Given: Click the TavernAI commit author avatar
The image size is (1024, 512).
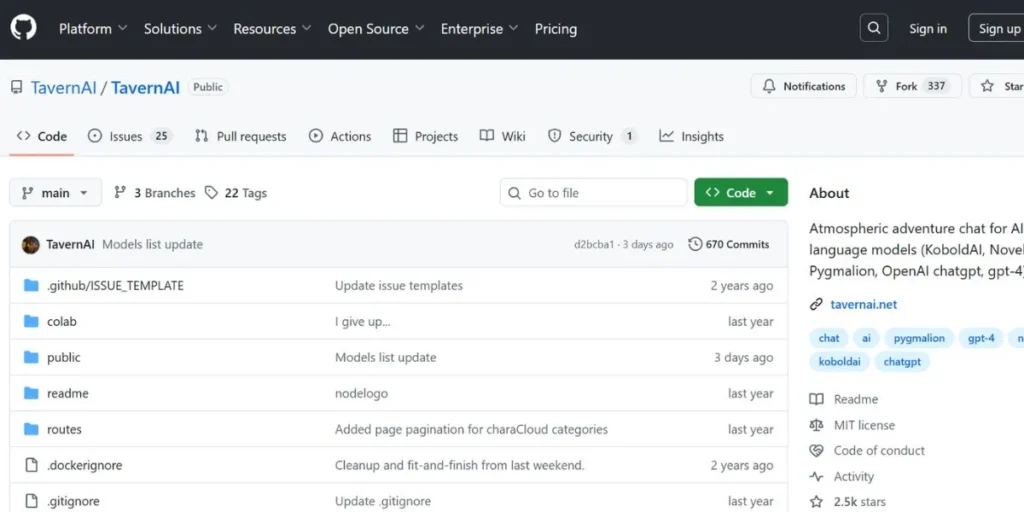Looking at the screenshot, I should [31, 245].
